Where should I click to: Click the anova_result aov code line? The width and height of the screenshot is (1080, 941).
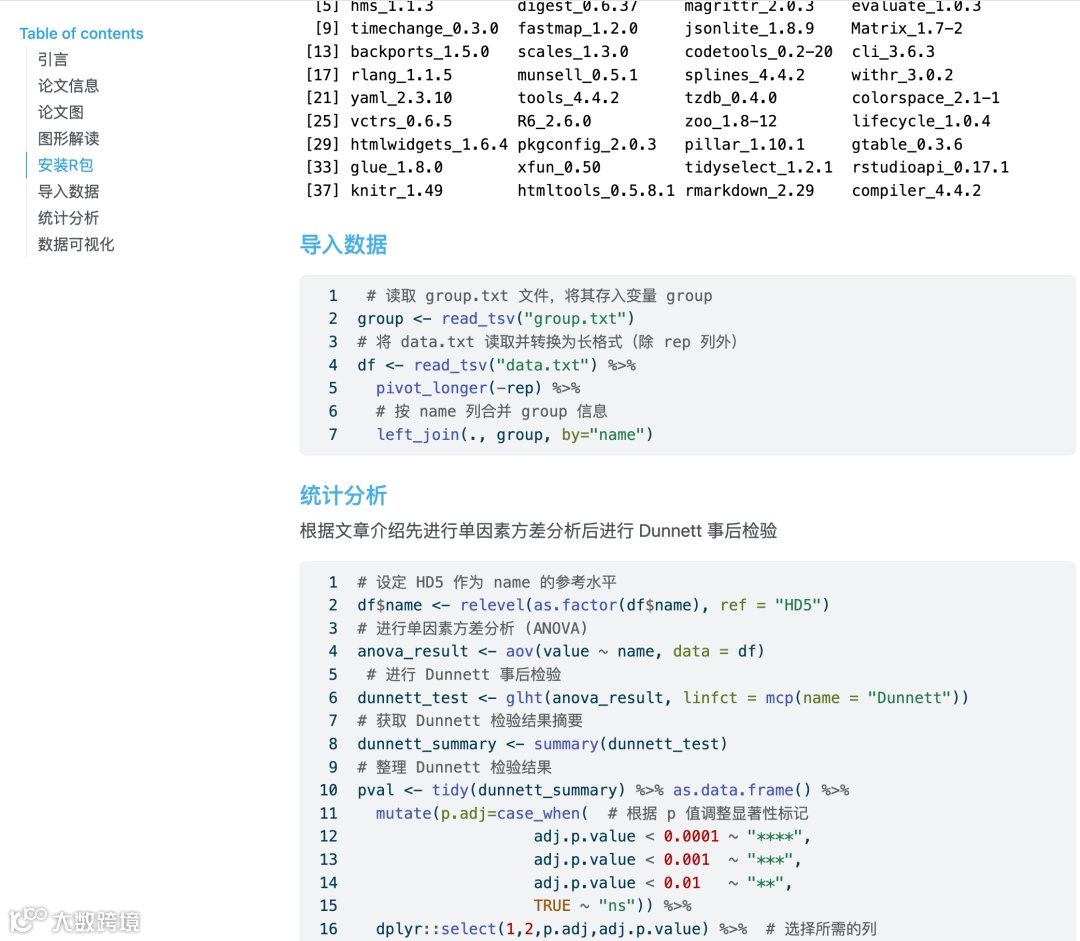tap(561, 651)
